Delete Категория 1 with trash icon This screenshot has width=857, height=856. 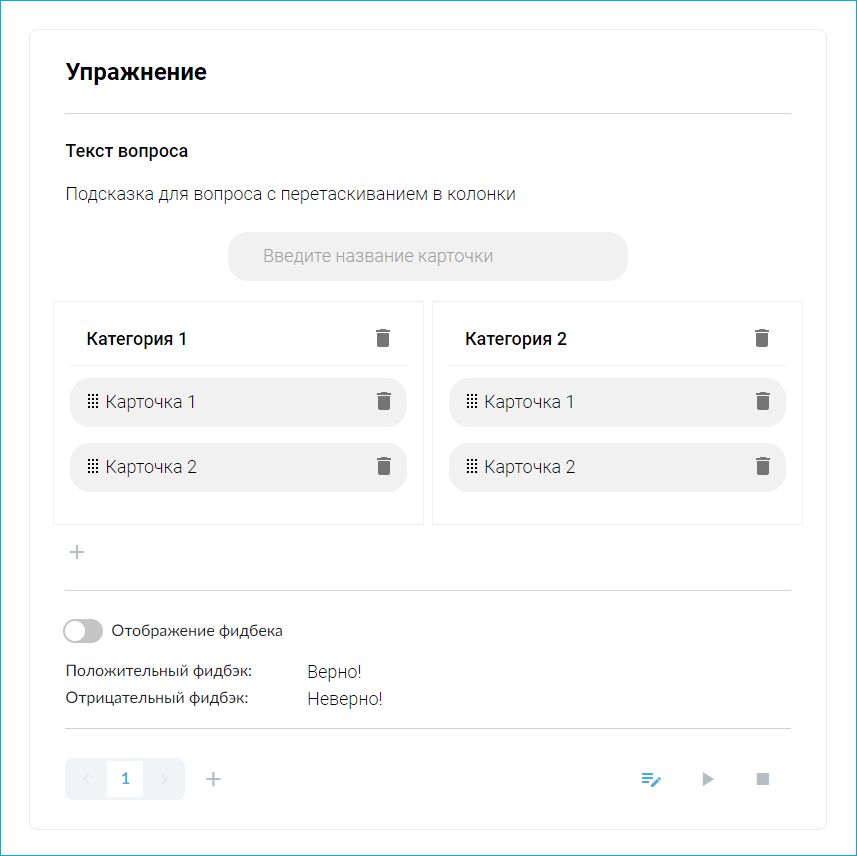coord(383,338)
